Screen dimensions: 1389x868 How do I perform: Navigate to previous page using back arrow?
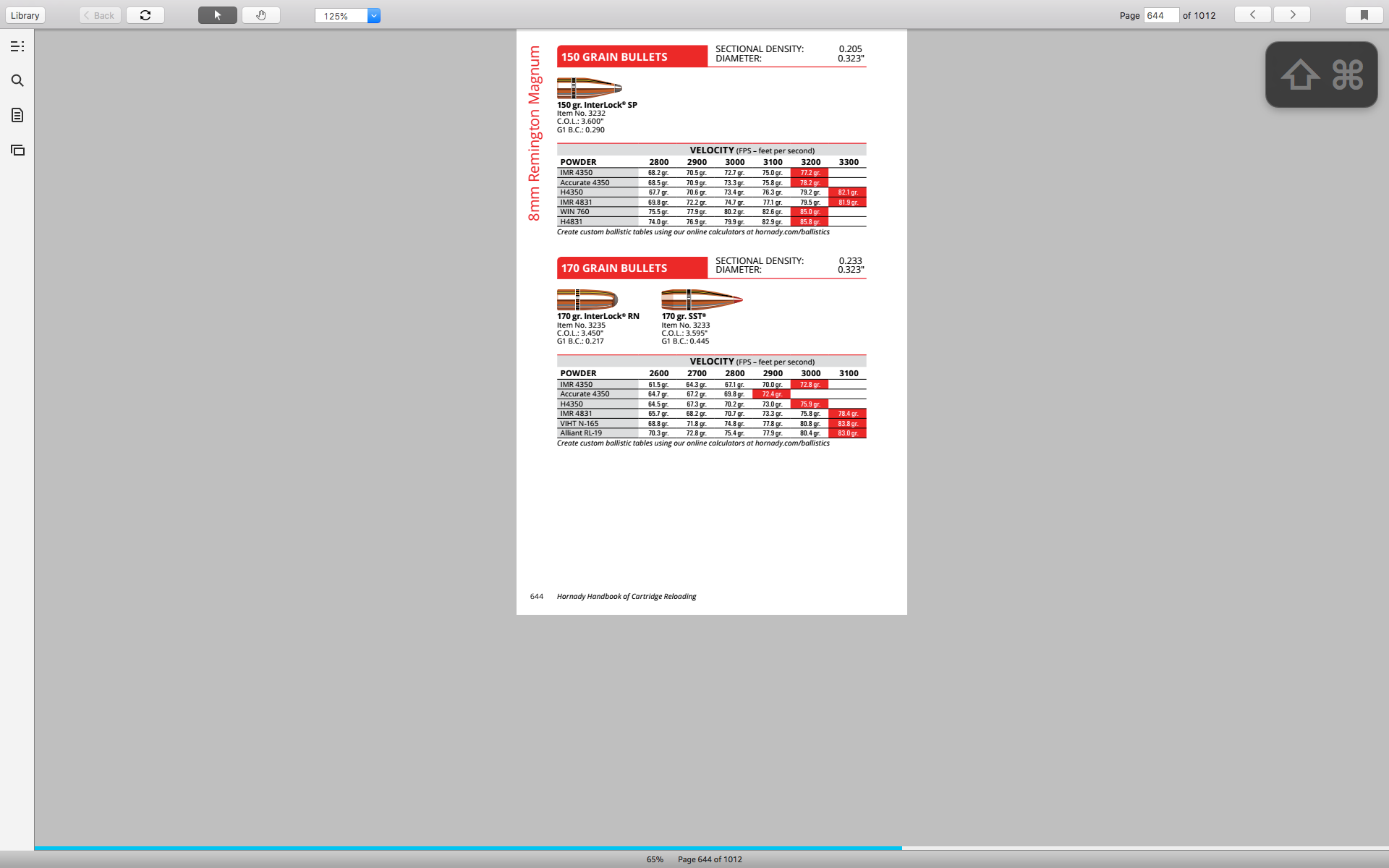tap(1253, 15)
